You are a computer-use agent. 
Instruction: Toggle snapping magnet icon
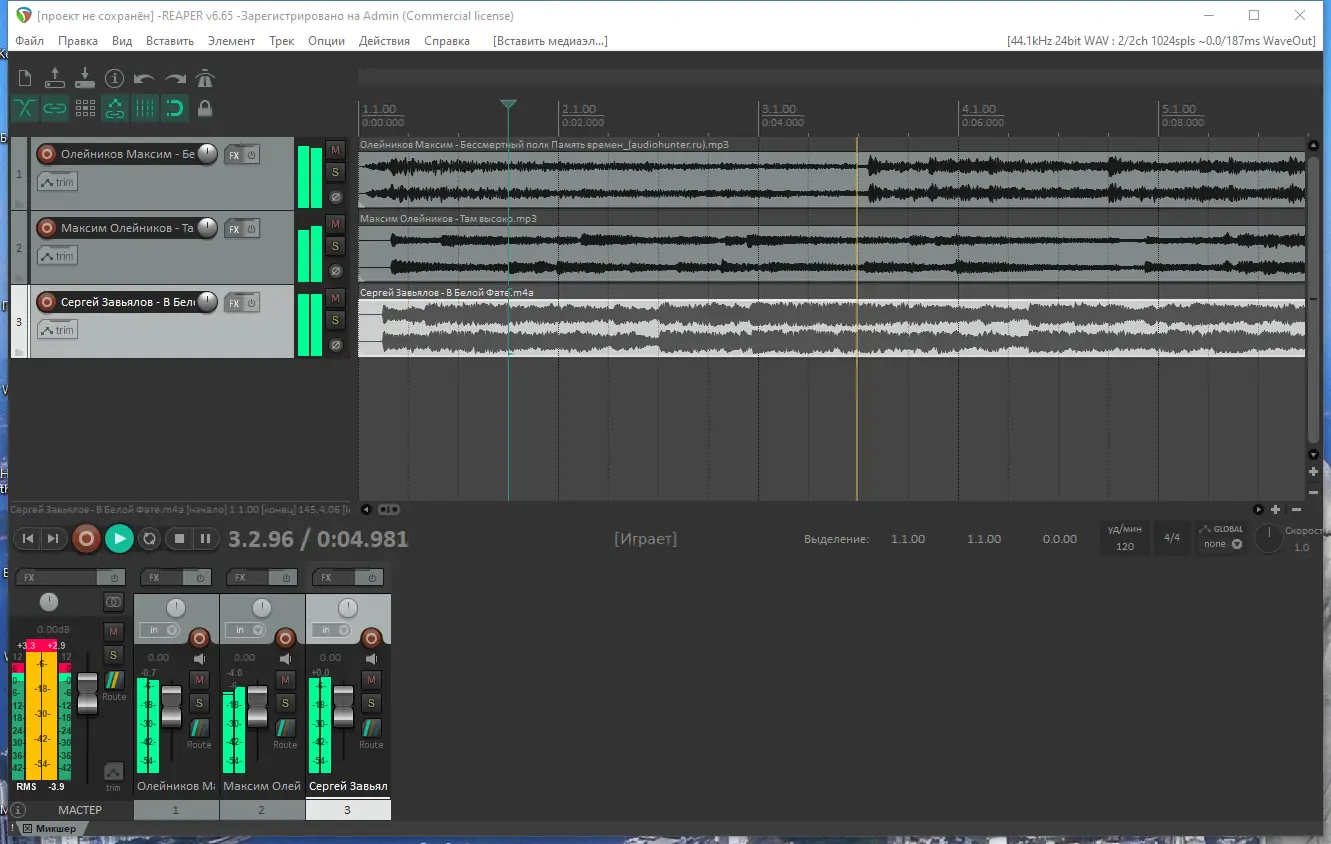[x=175, y=108]
